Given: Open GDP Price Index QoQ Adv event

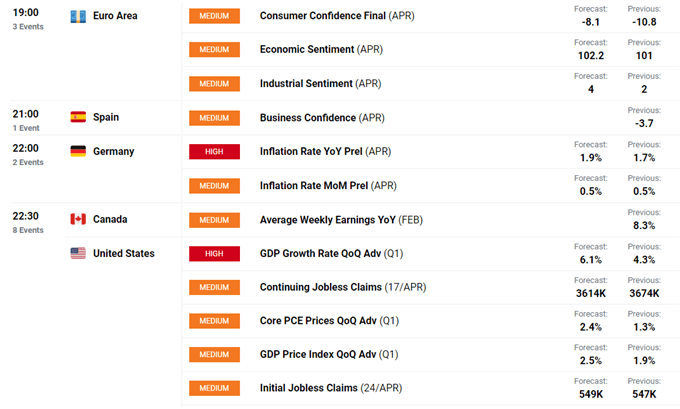Looking at the screenshot, I should (329, 354).
